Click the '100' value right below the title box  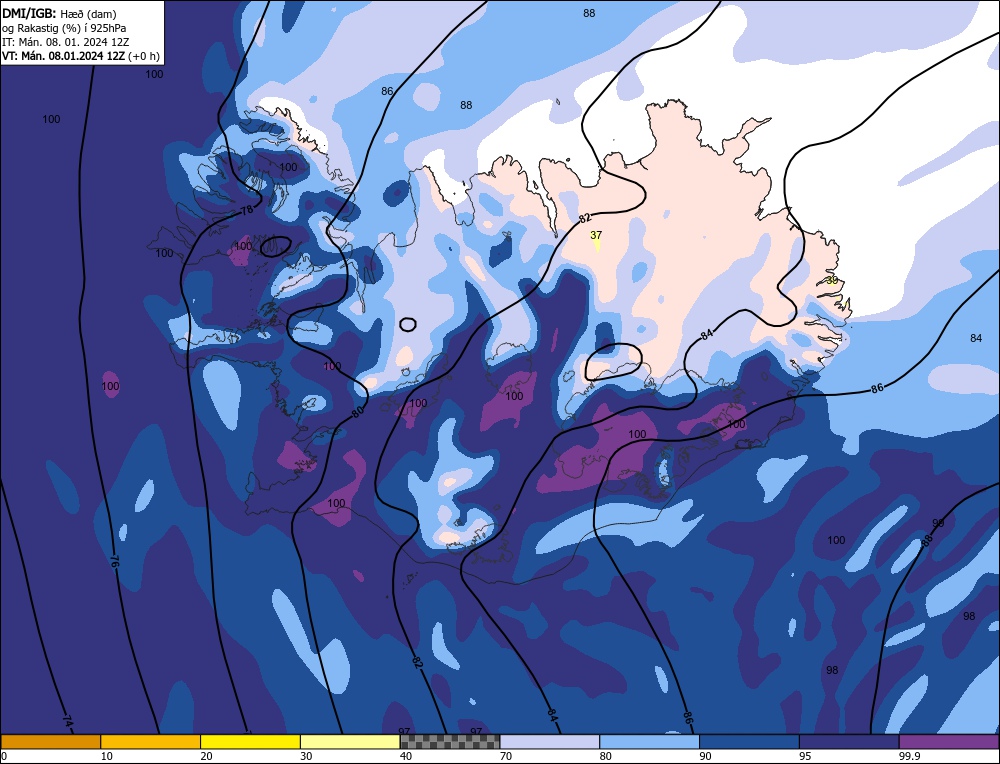pos(154,74)
